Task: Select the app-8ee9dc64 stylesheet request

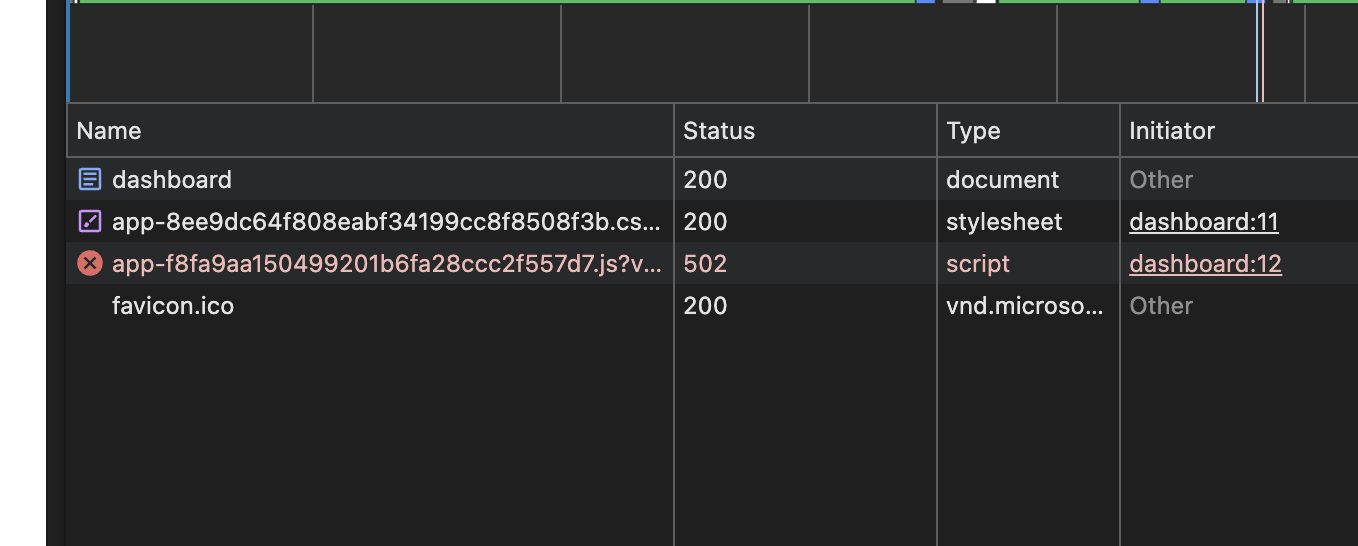Action: (386, 222)
